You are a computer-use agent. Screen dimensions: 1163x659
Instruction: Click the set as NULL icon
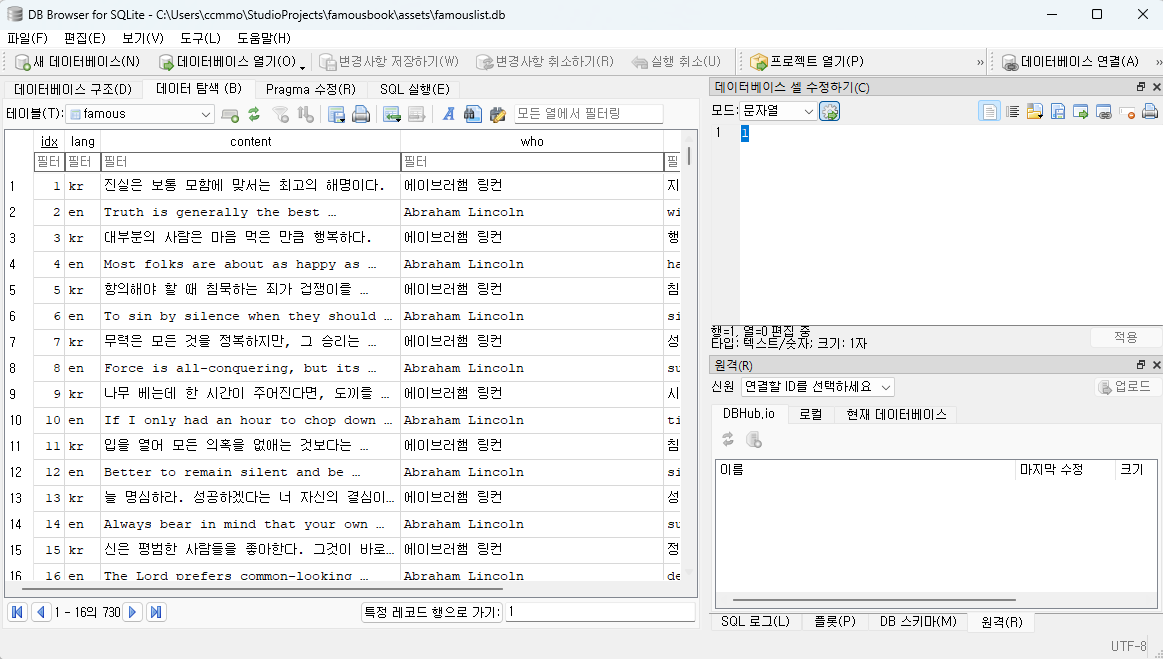(x=1127, y=112)
